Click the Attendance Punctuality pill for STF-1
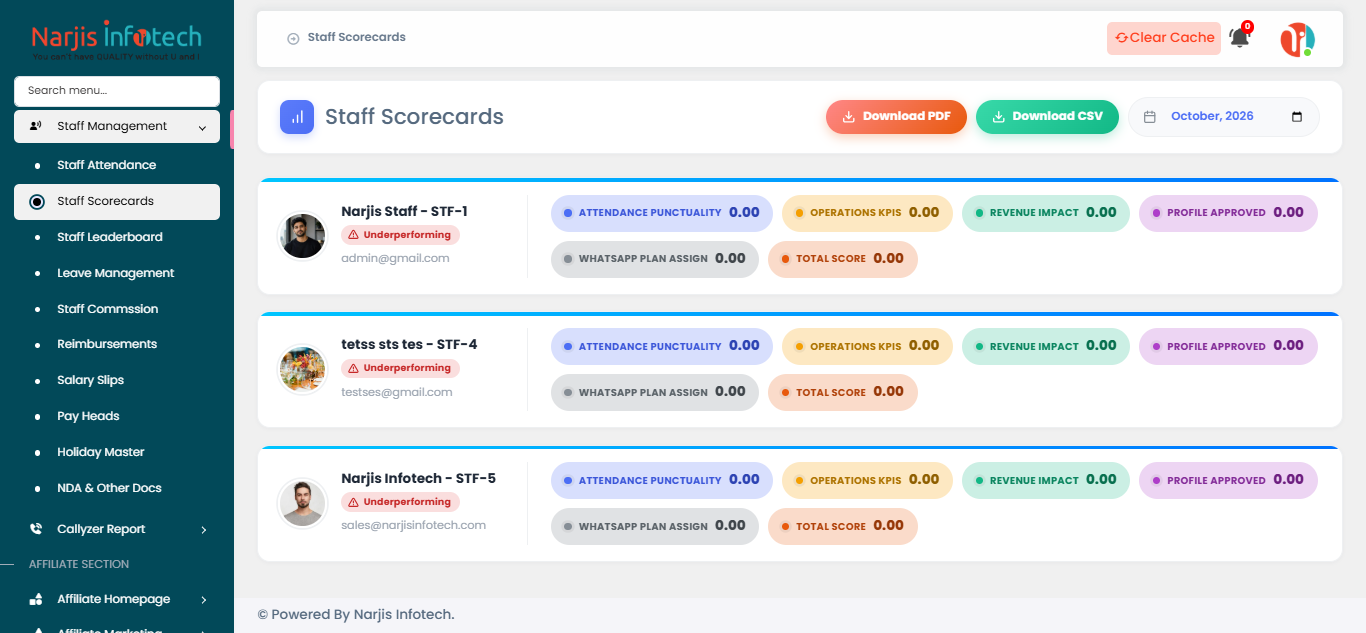 click(662, 213)
